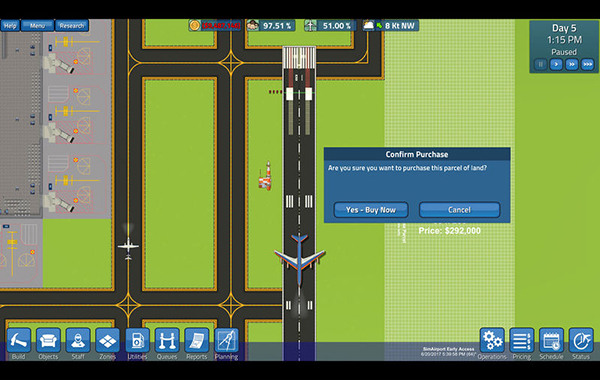The image size is (600, 380).
Task: Cancel the land purchase dialog
Action: click(x=459, y=210)
